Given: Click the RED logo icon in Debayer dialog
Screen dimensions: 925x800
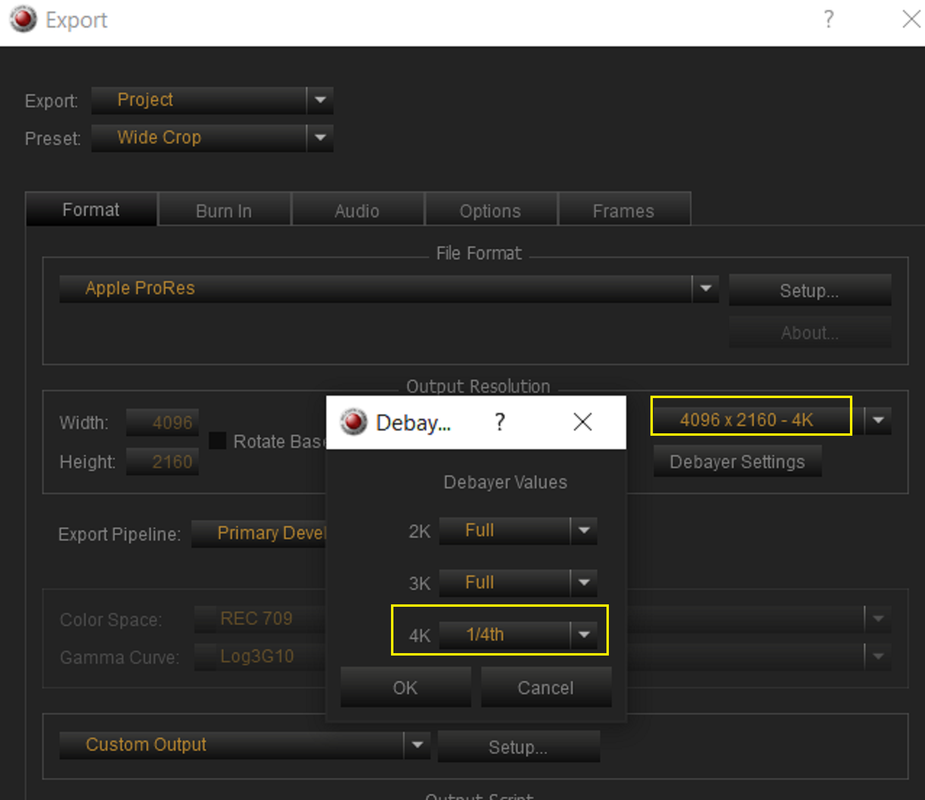Looking at the screenshot, I should click(x=353, y=422).
